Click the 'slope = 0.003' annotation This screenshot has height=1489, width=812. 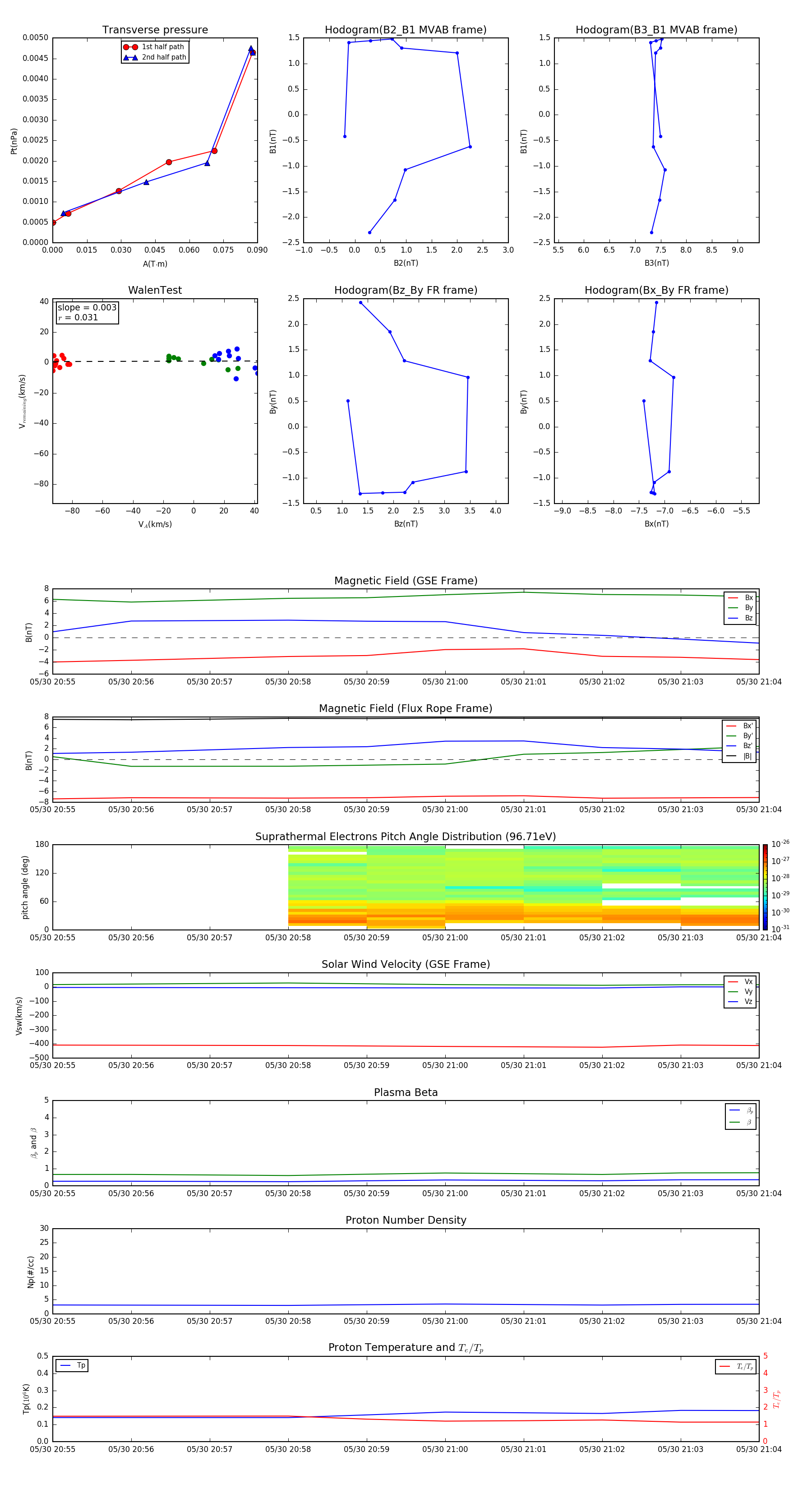pyautogui.click(x=87, y=308)
